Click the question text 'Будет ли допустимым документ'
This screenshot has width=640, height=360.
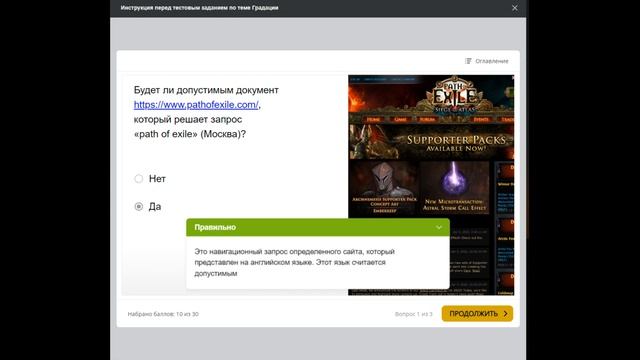click(x=206, y=90)
